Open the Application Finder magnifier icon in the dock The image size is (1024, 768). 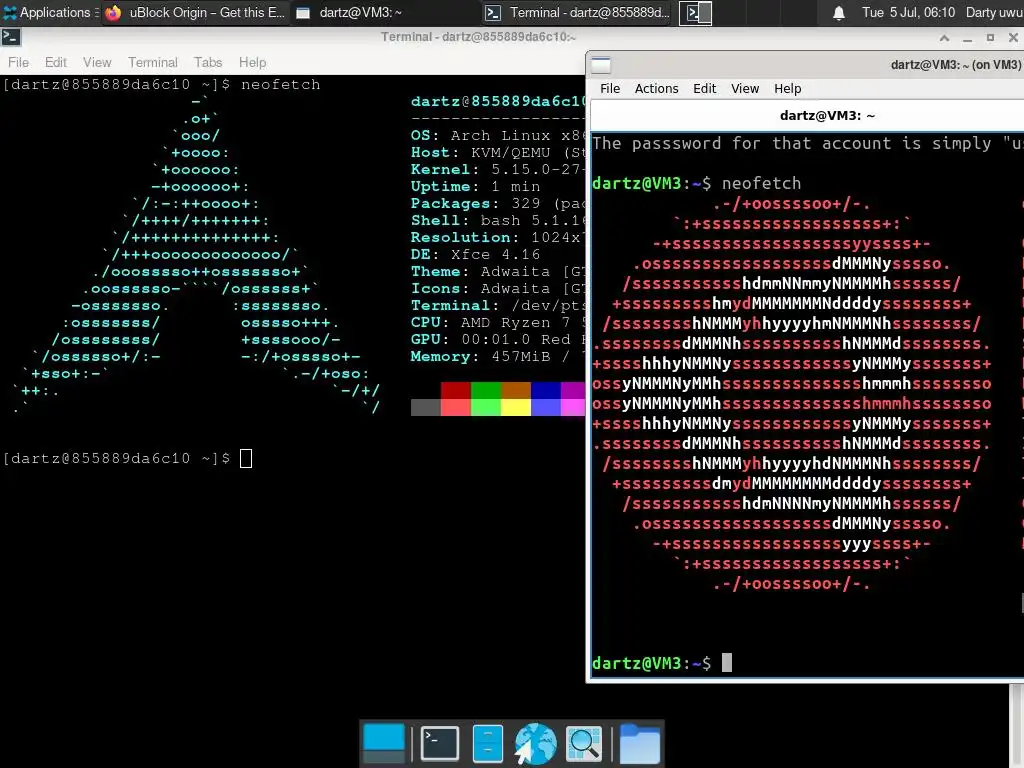coord(584,743)
